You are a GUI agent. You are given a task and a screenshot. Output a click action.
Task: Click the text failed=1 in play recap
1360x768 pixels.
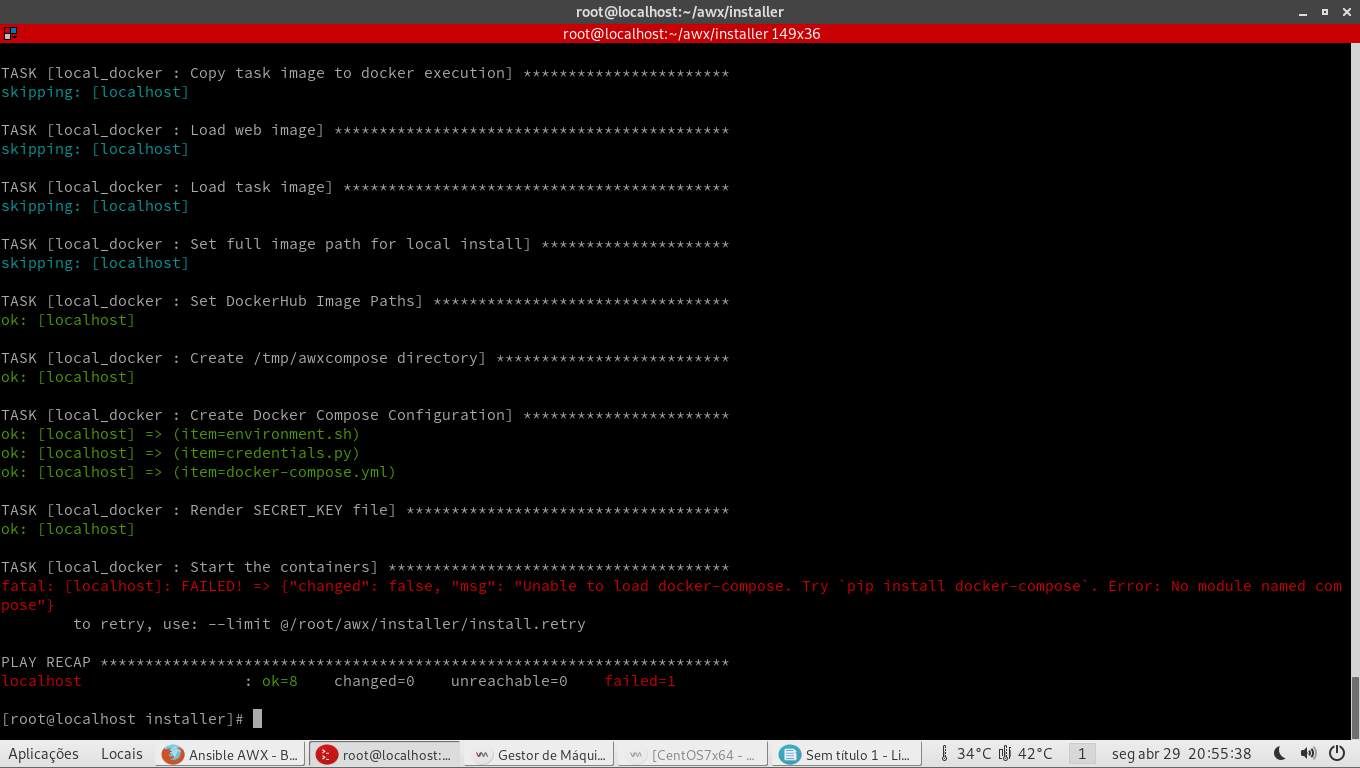(x=640, y=681)
